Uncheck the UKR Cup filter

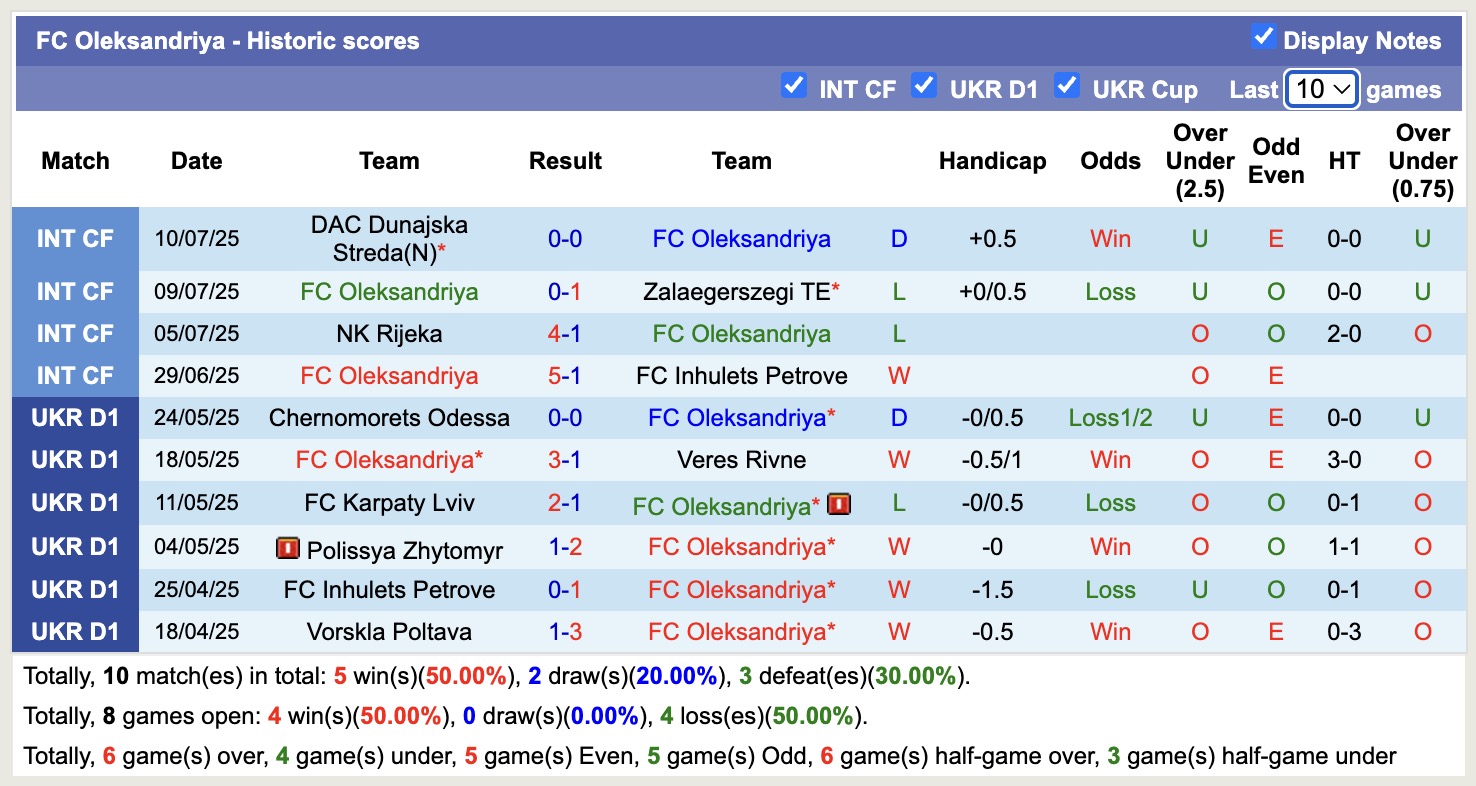tap(1067, 86)
